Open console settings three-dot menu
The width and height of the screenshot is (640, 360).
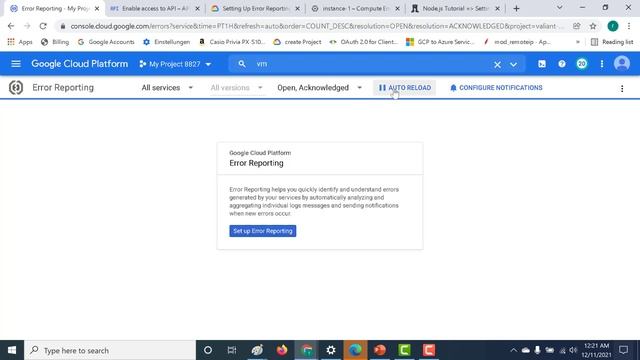click(x=602, y=64)
